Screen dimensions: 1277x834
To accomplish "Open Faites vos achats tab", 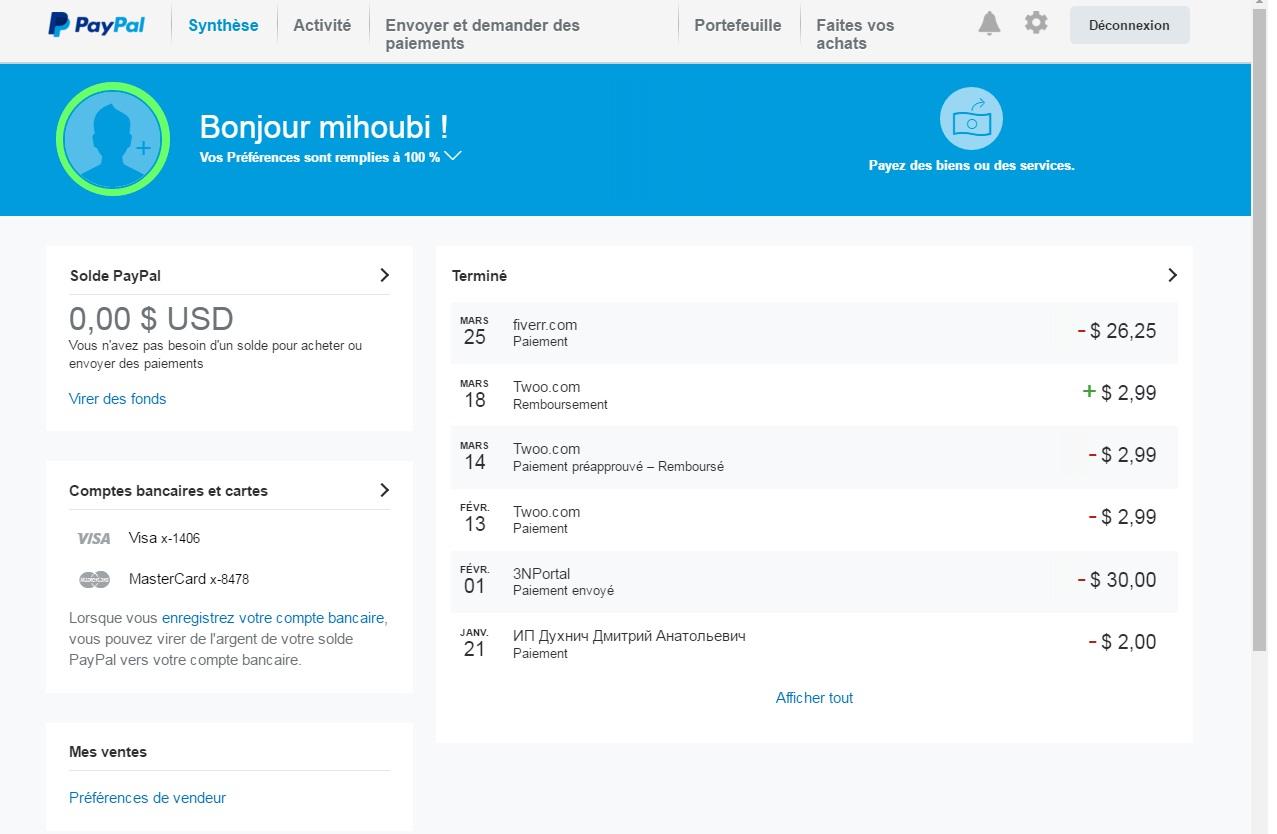I will point(855,34).
